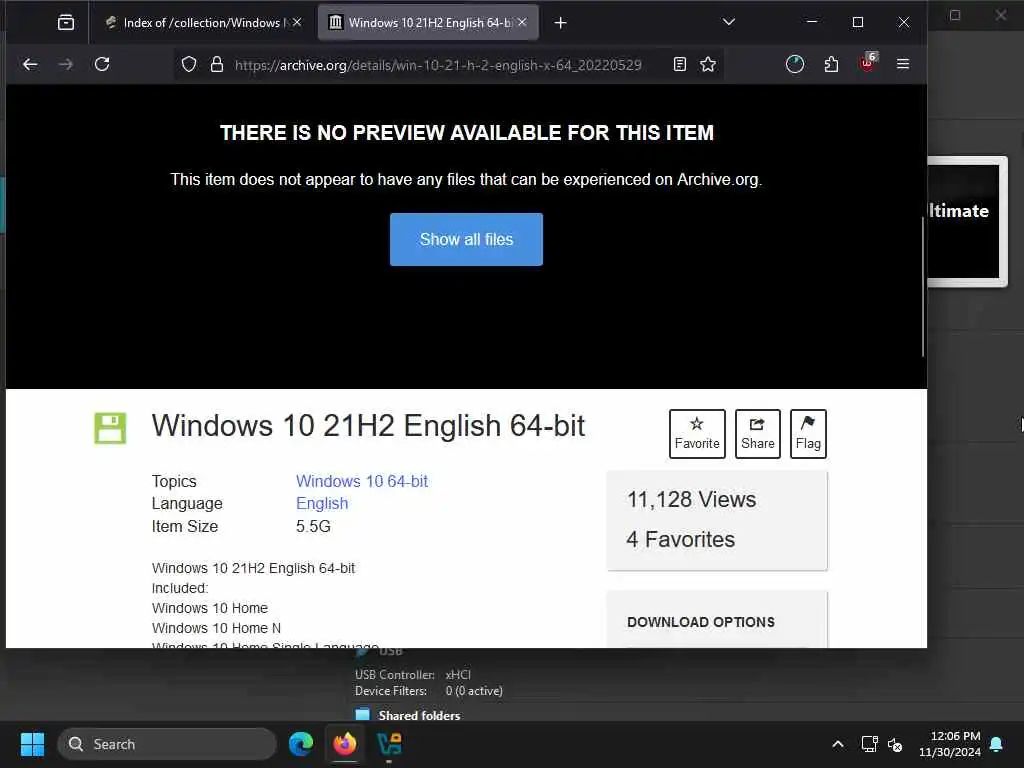Click the Item Size 5.5G value
The height and width of the screenshot is (768, 1024).
(313, 526)
